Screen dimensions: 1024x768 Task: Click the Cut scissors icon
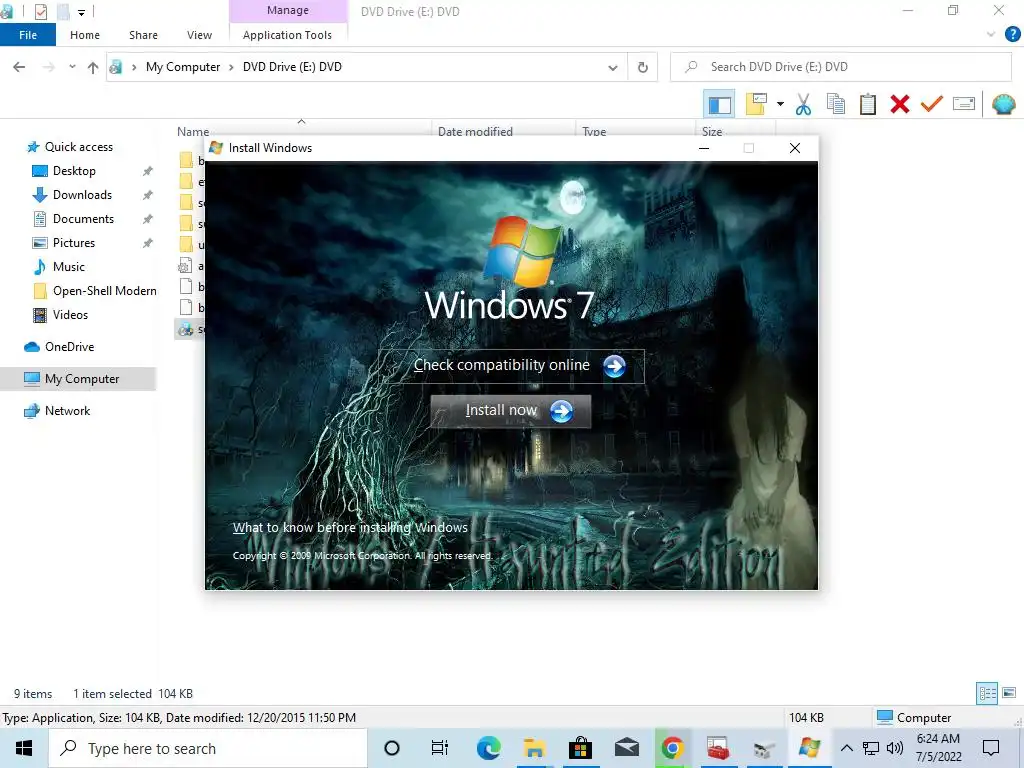(x=803, y=104)
